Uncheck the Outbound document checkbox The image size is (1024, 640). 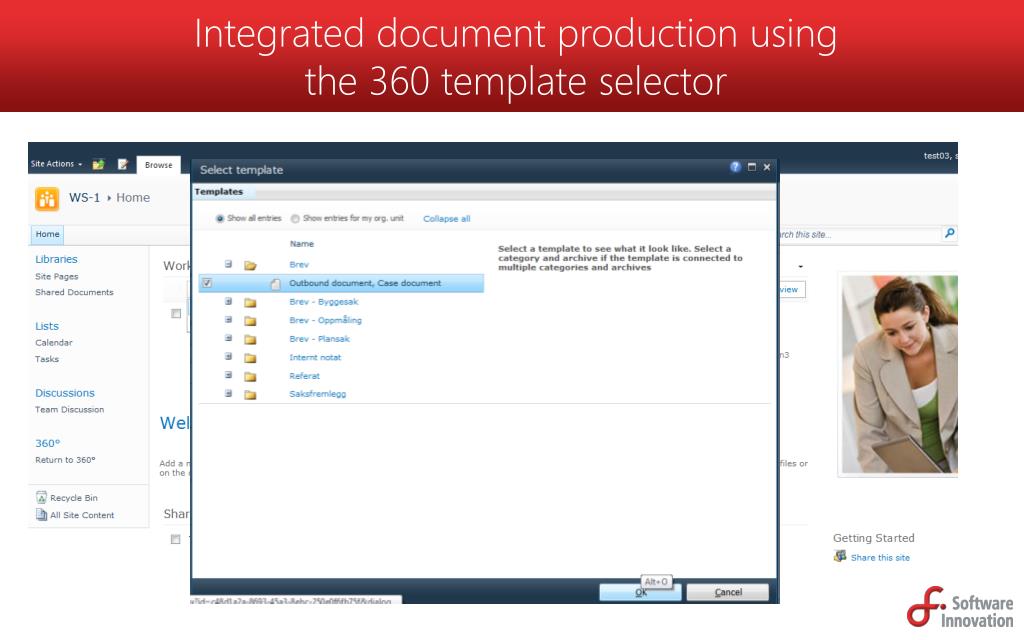coord(207,283)
